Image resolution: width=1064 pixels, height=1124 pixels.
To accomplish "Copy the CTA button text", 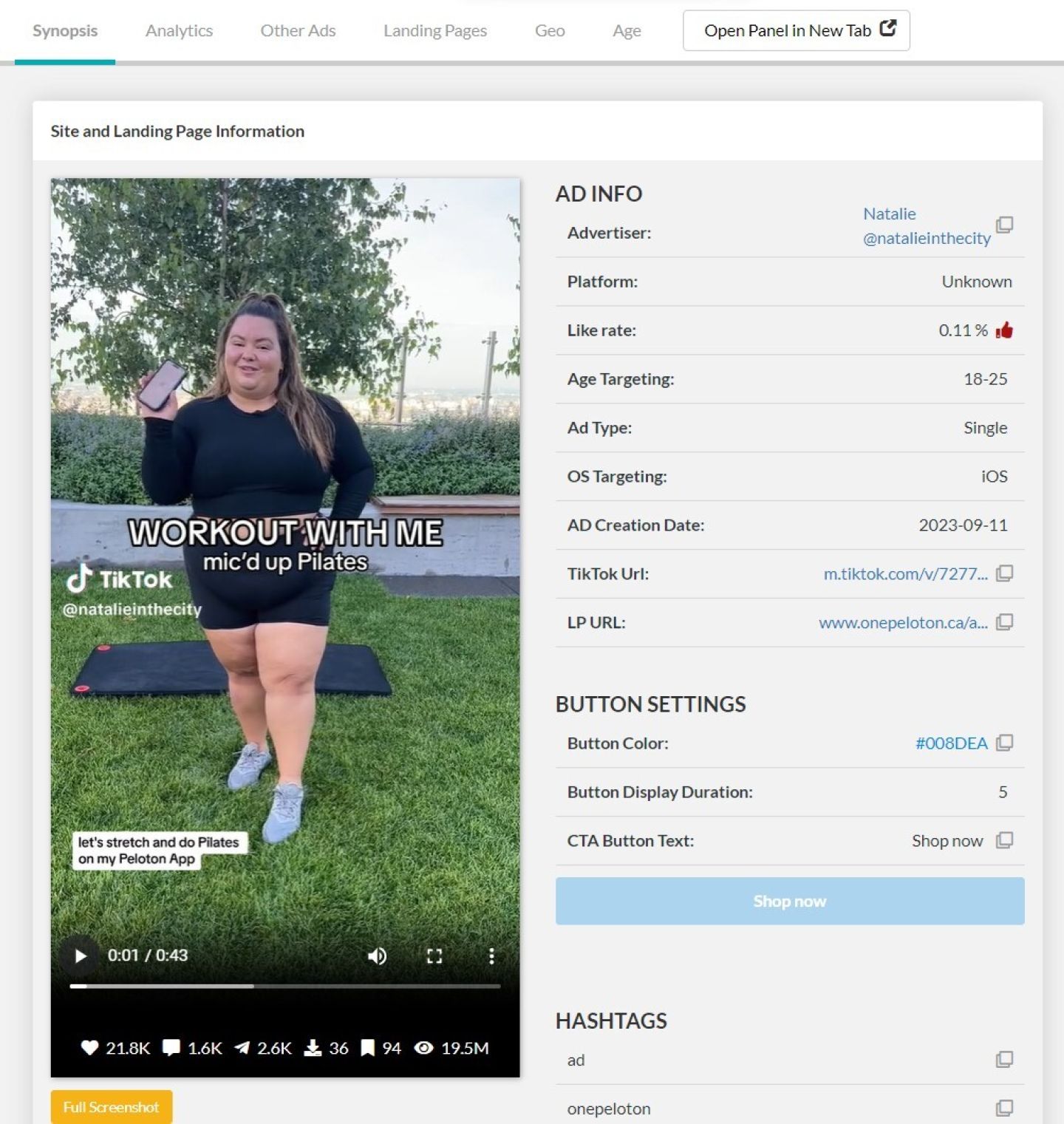I will (1003, 840).
